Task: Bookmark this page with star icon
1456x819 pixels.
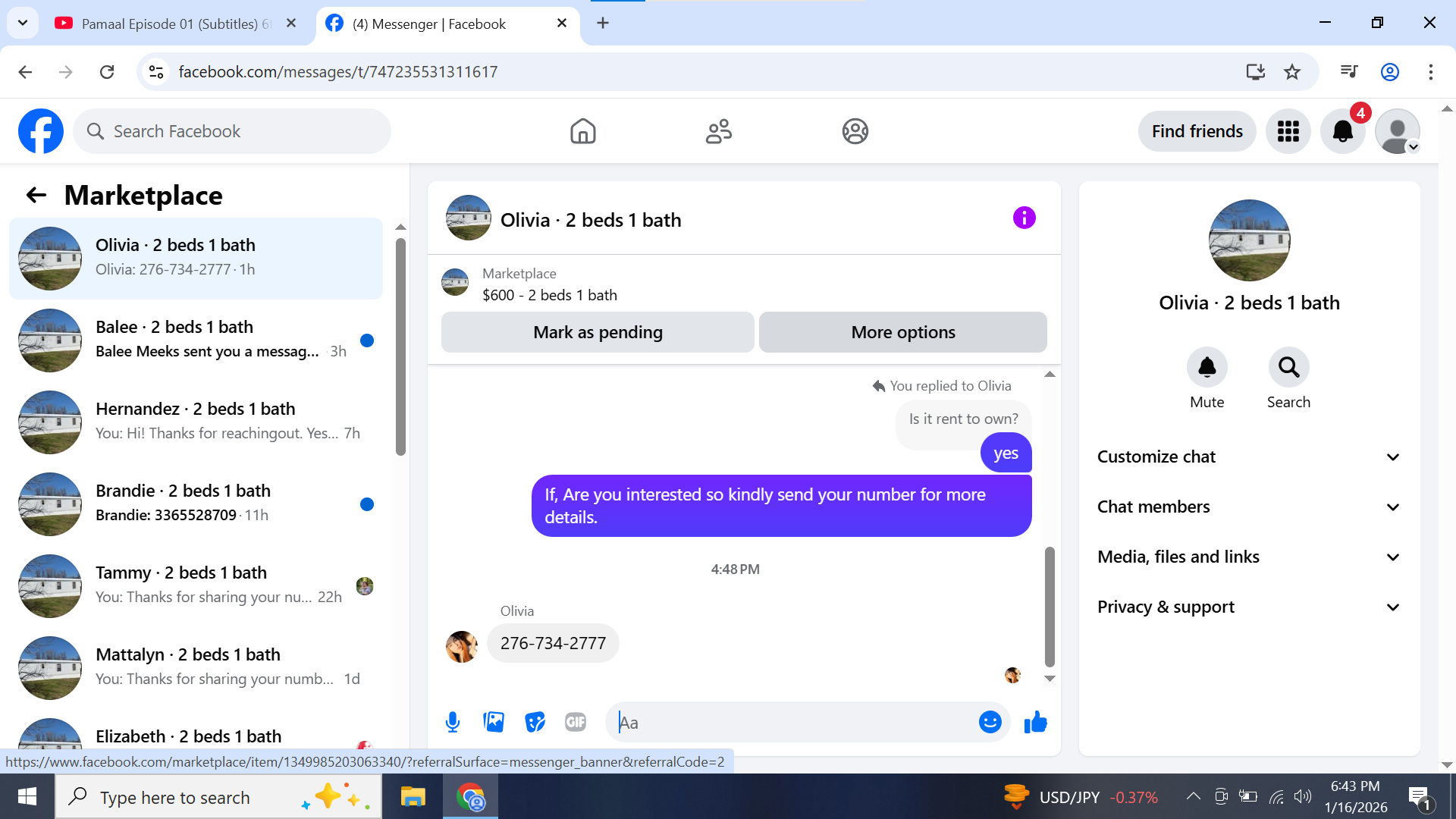Action: [x=1292, y=72]
